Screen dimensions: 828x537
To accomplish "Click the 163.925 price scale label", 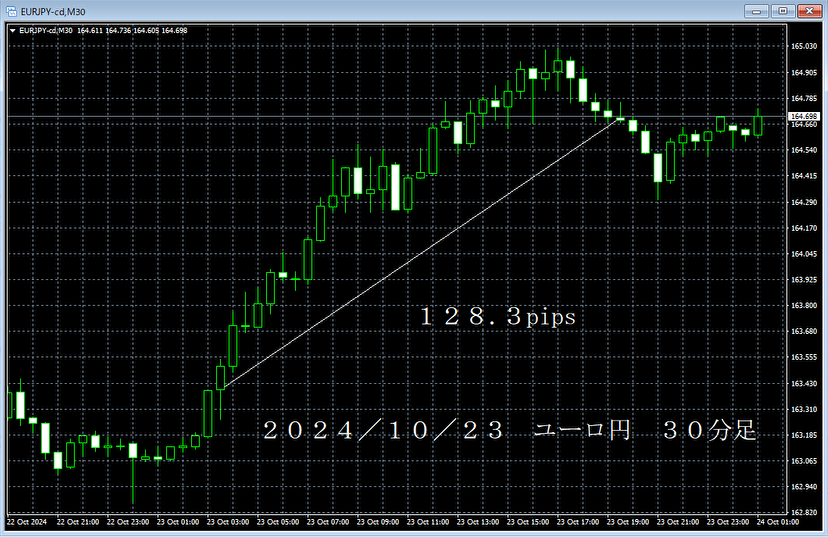I will [804, 279].
